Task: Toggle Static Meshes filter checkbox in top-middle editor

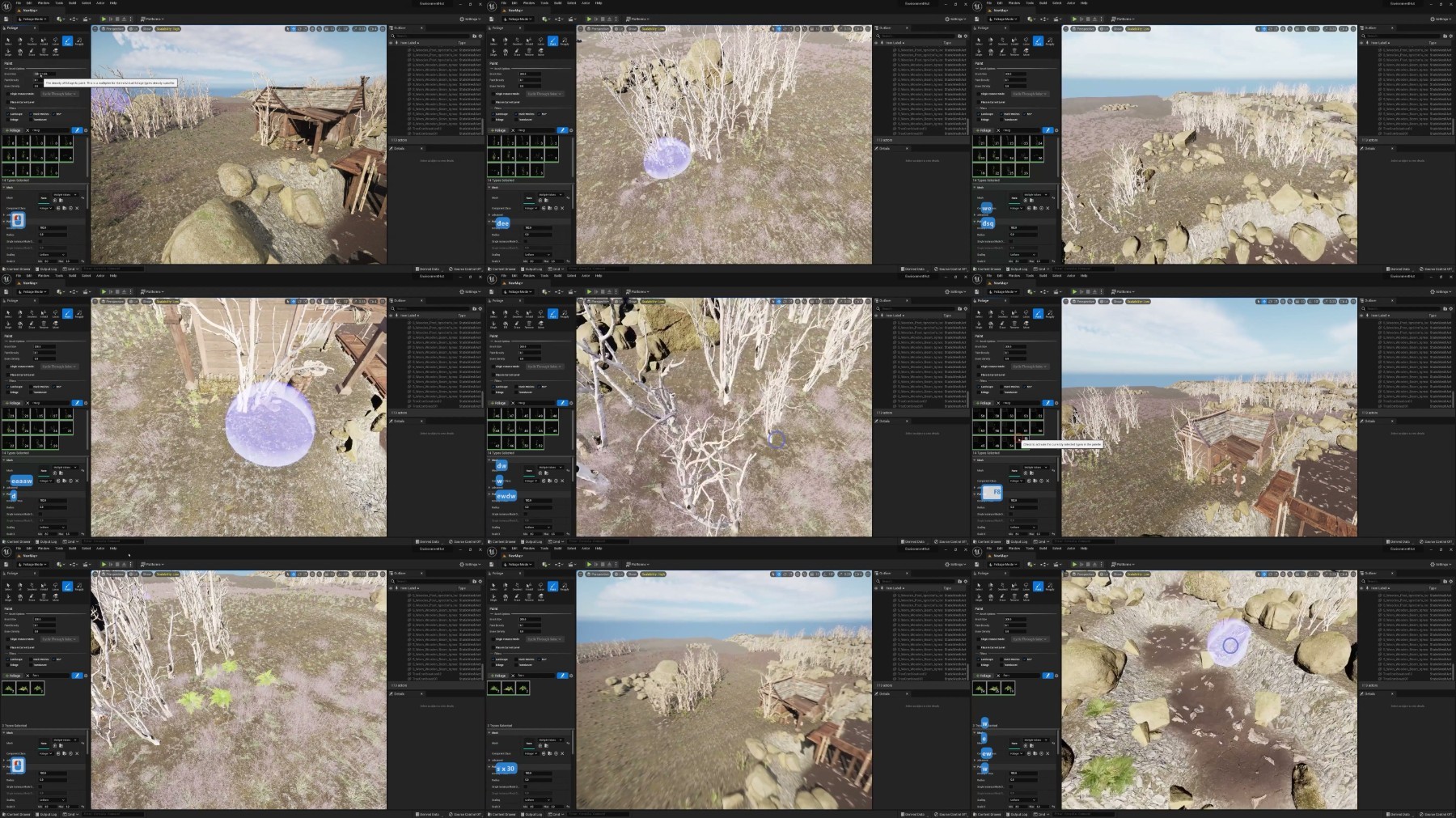Action: [515, 114]
